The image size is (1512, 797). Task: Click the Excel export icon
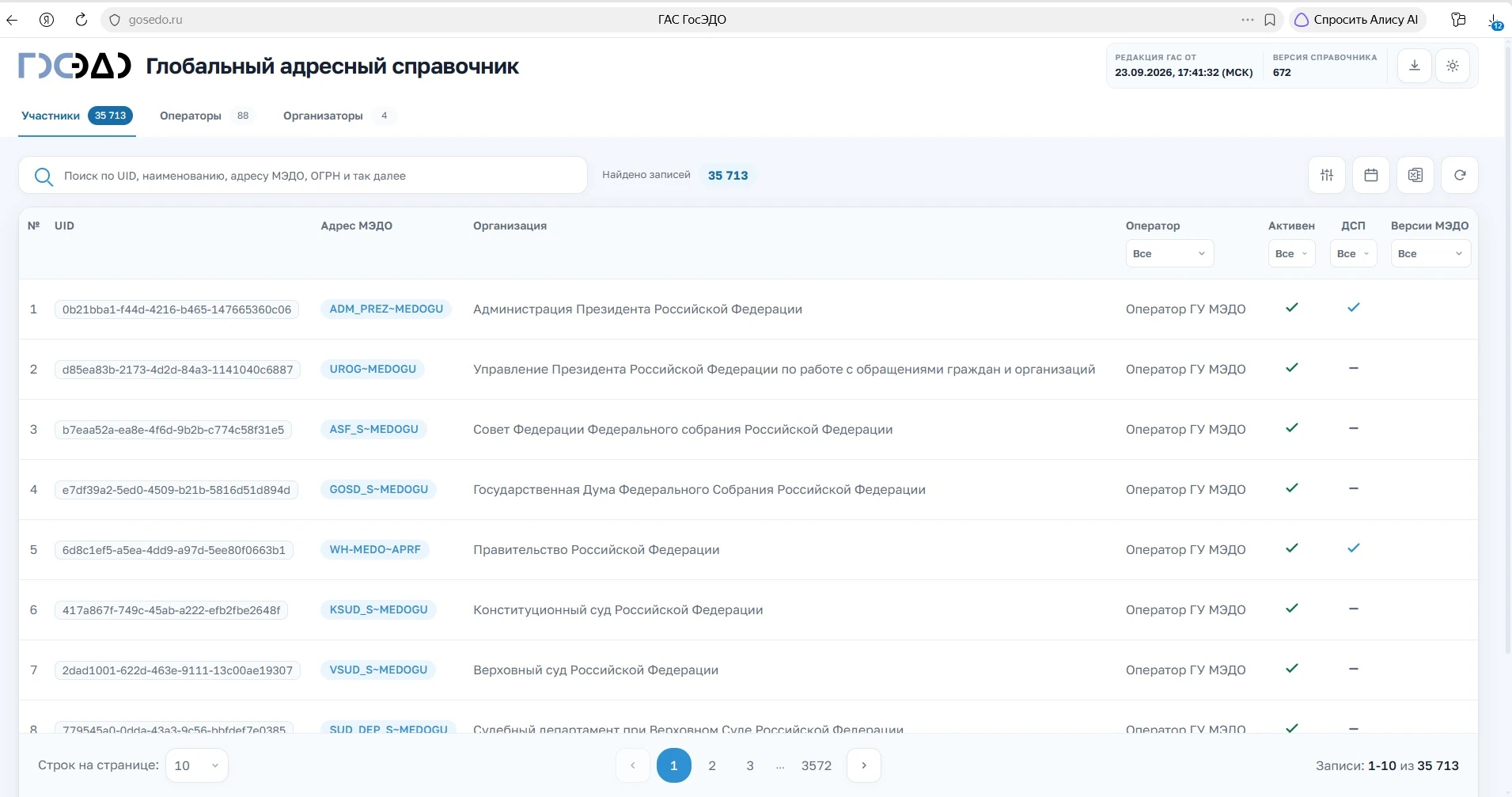click(1415, 175)
